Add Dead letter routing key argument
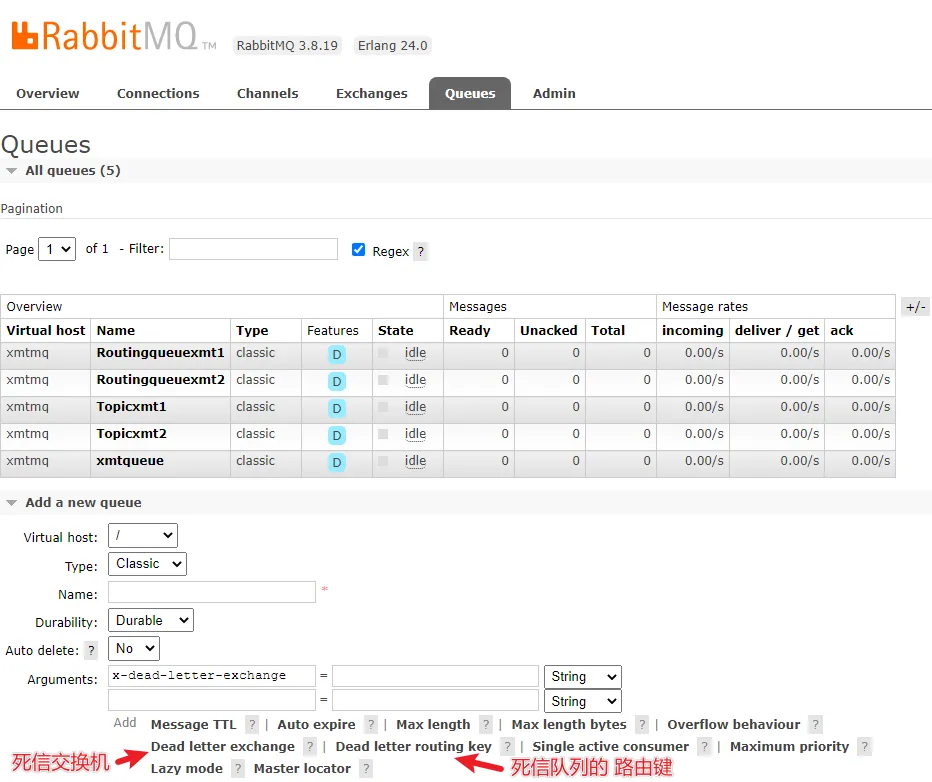This screenshot has height=782, width=932. pyautogui.click(x=414, y=746)
